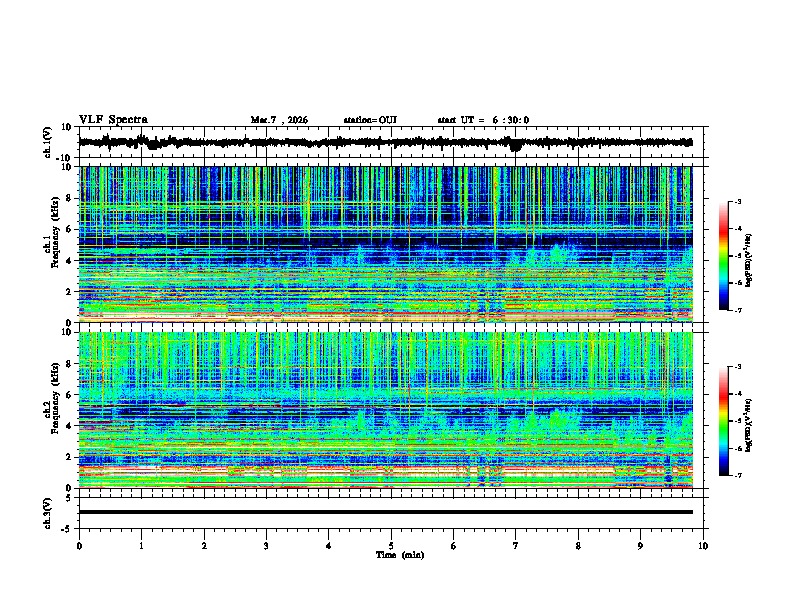Click the "station=OUI" header label
Screen dimensions: 792x612
tap(370, 120)
